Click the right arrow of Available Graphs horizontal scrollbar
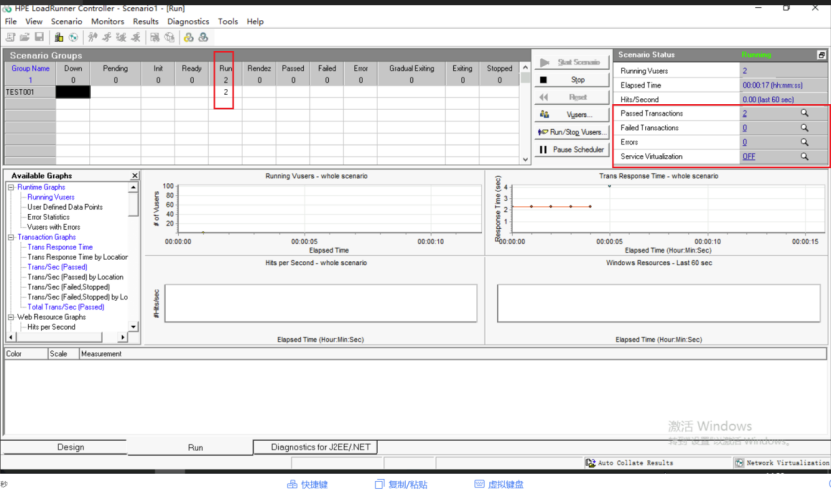The width and height of the screenshot is (831, 495). (123, 337)
